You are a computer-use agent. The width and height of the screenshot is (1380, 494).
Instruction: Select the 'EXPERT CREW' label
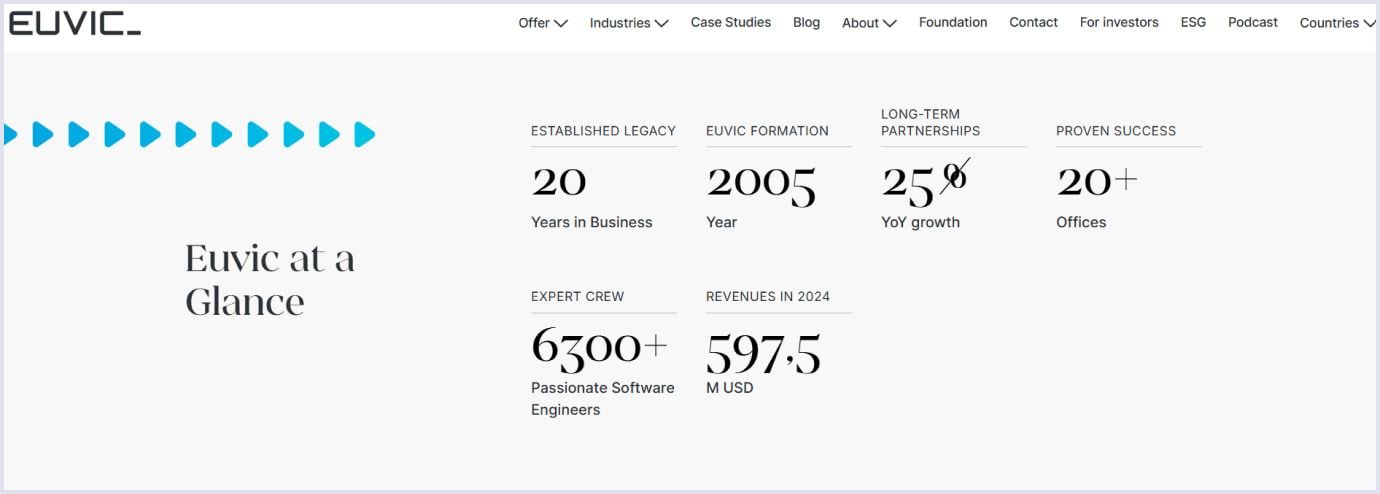pos(577,296)
